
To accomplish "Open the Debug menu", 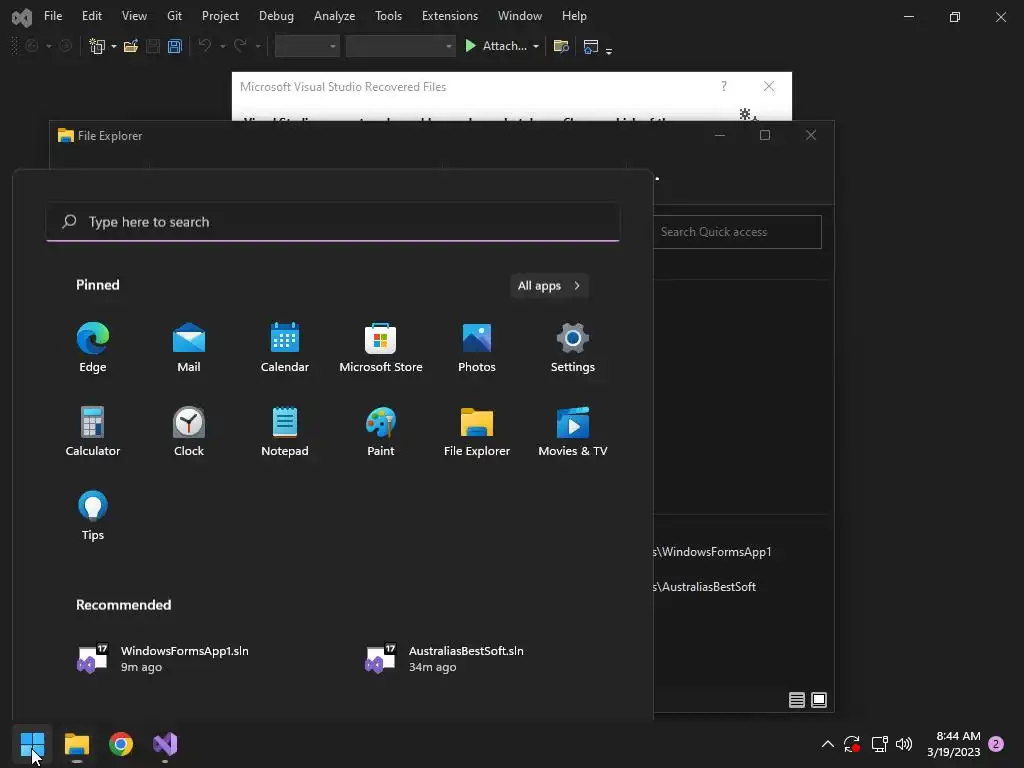I will tap(276, 16).
